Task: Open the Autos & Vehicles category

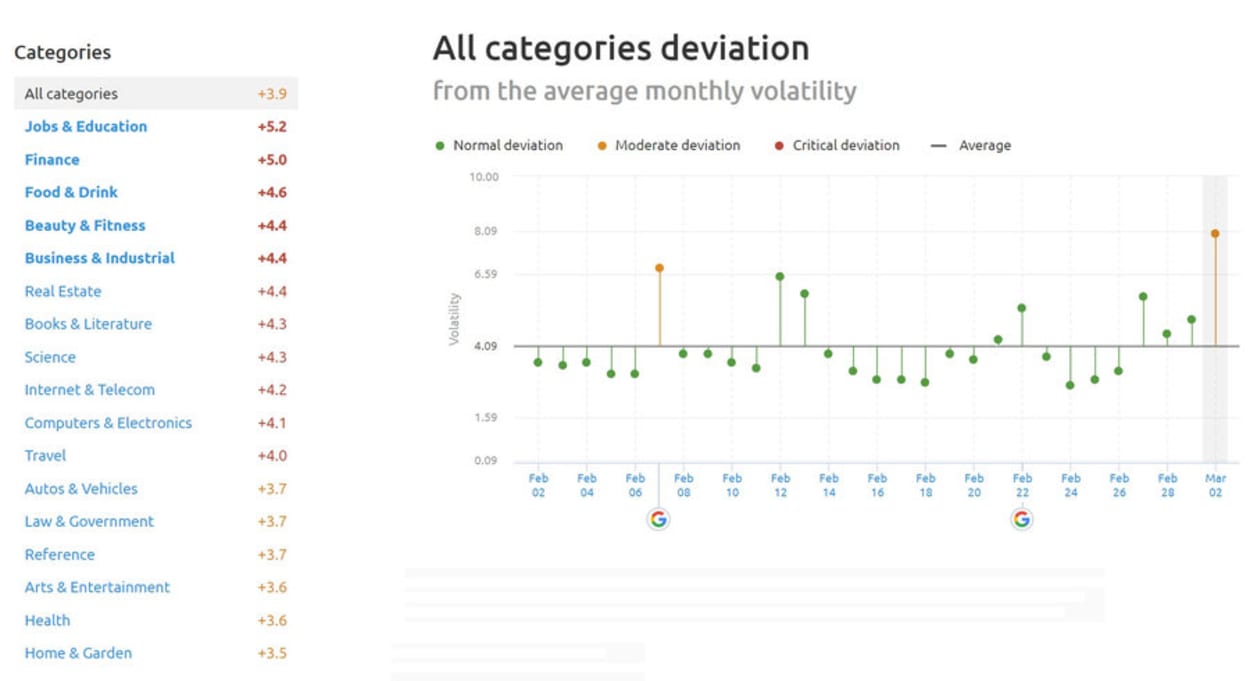Action: coord(81,488)
